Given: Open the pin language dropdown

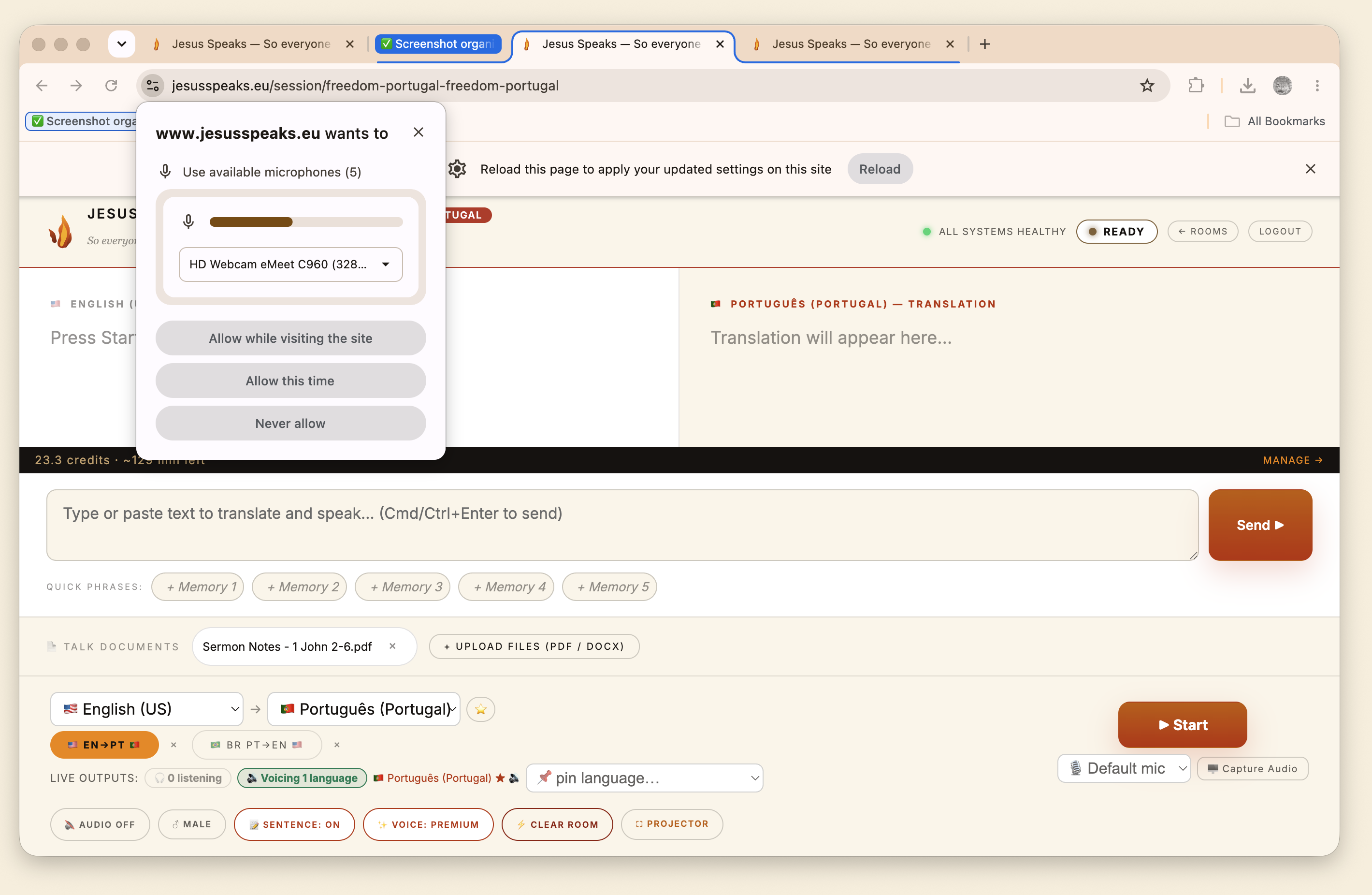Looking at the screenshot, I should (645, 778).
